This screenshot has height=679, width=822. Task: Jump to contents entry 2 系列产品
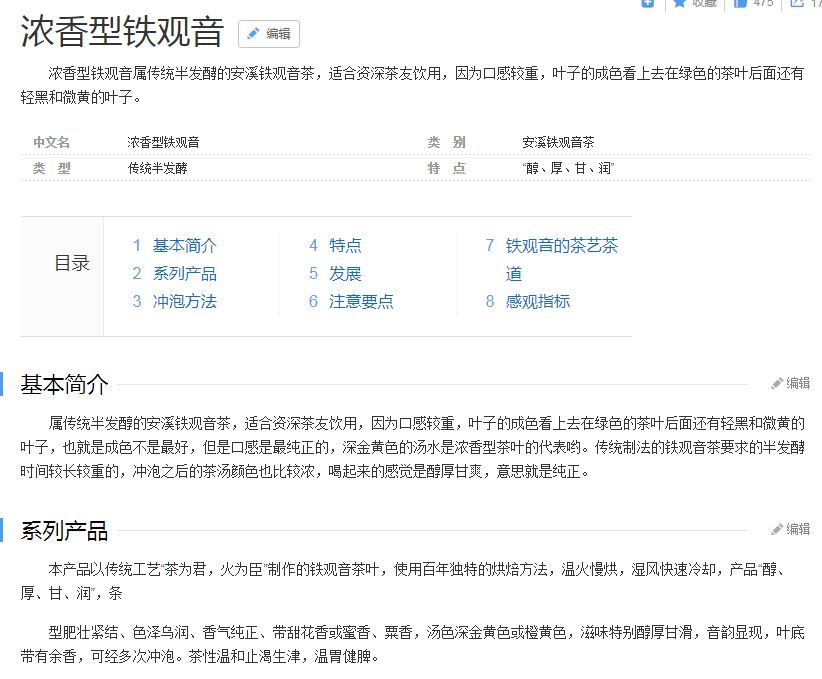pos(185,273)
